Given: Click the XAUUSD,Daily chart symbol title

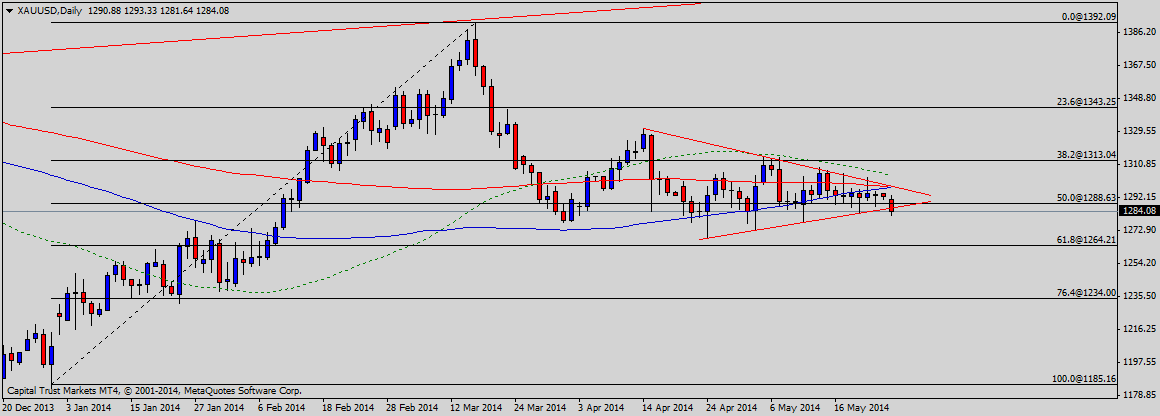Looking at the screenshot, I should coord(47,11).
